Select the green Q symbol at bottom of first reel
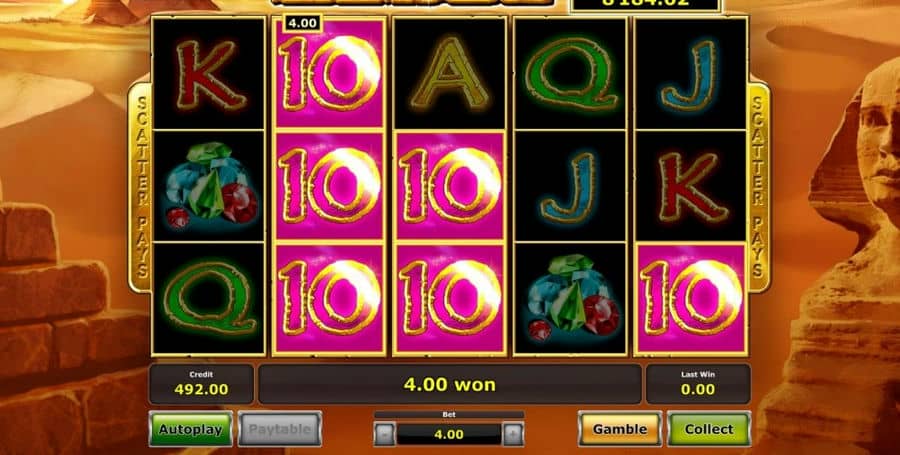This screenshot has width=900, height=455. point(208,298)
